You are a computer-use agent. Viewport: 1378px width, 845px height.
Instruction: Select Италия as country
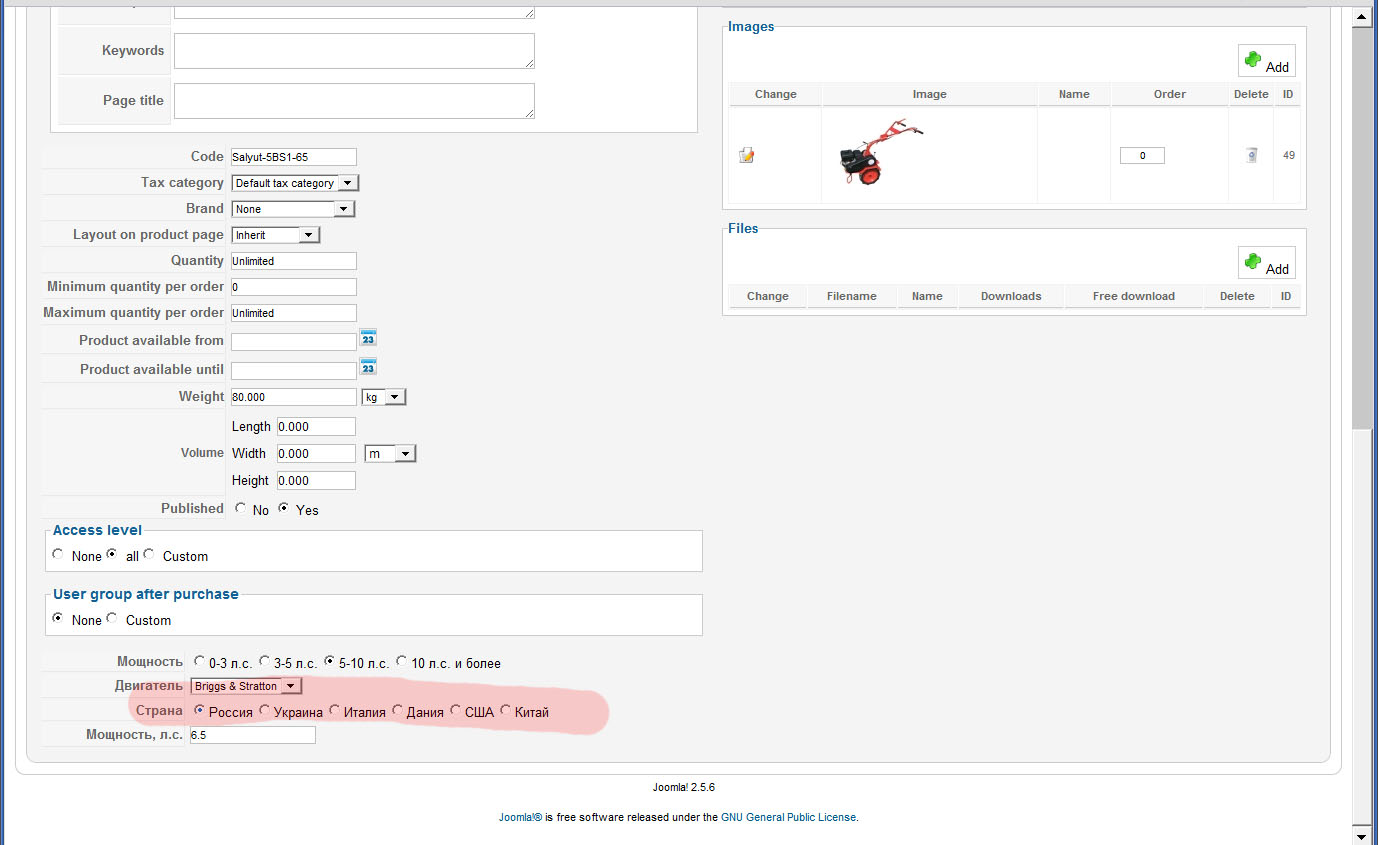pyautogui.click(x=334, y=710)
